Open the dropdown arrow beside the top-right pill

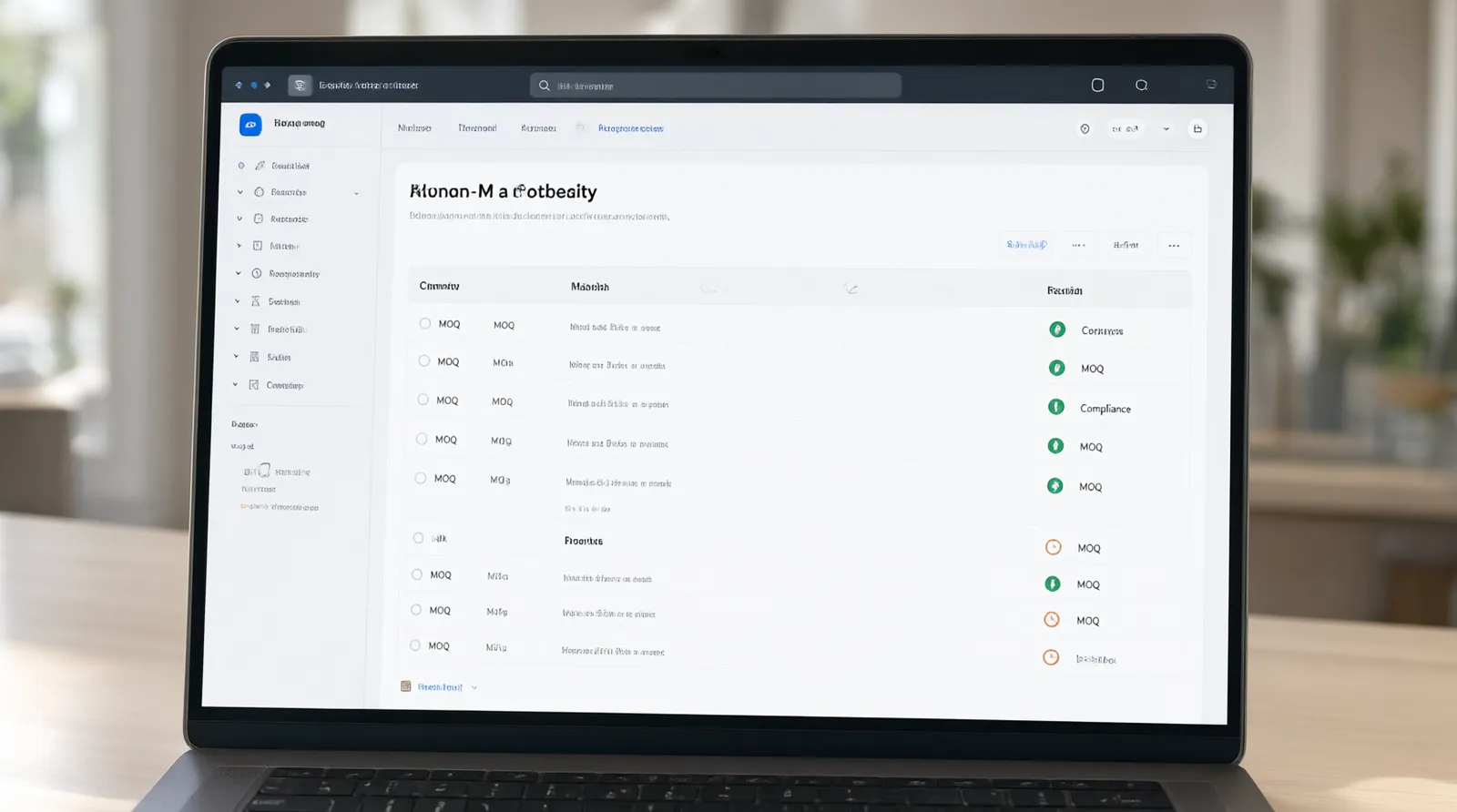click(x=1166, y=129)
